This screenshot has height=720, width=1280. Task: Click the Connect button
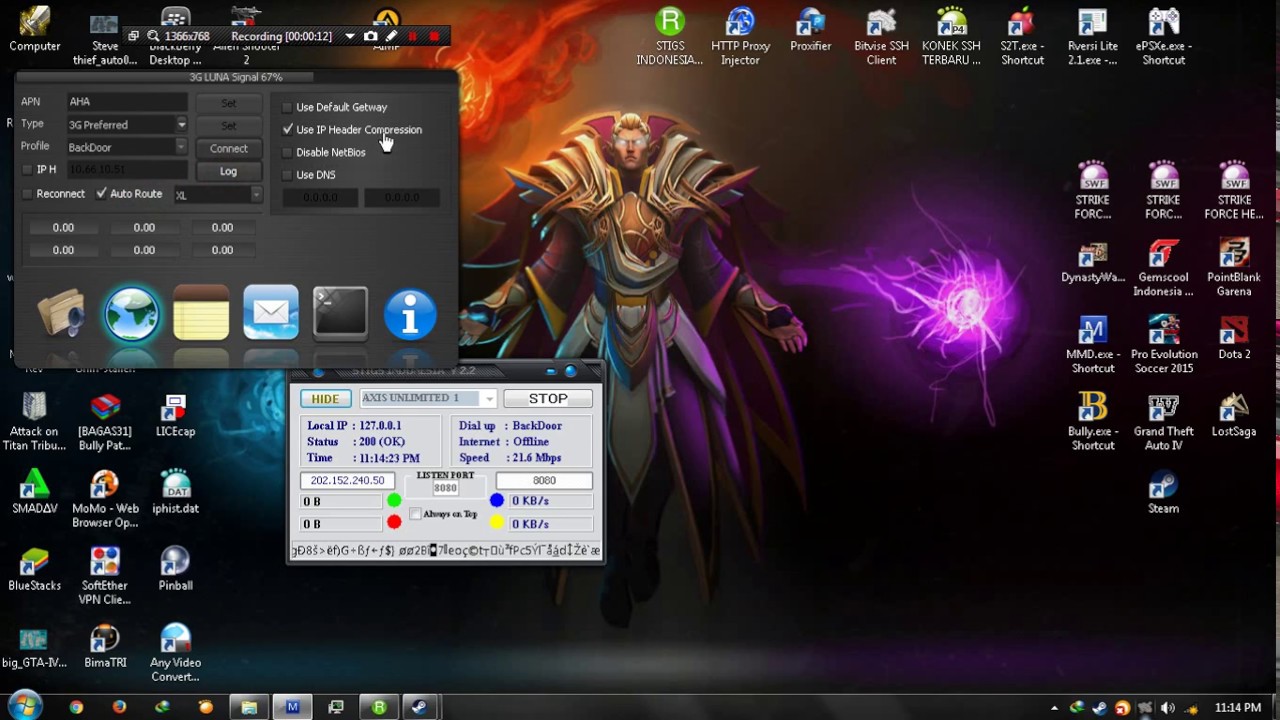click(x=229, y=148)
